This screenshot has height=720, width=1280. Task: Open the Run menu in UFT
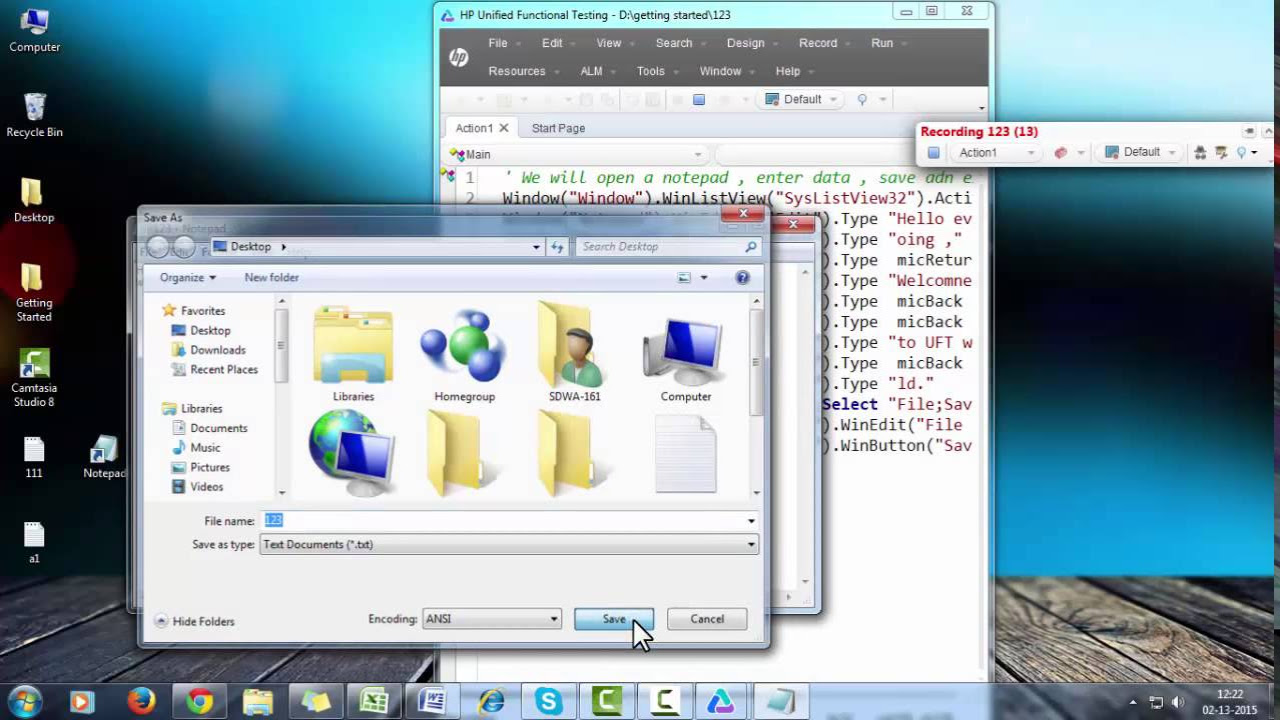coord(882,43)
